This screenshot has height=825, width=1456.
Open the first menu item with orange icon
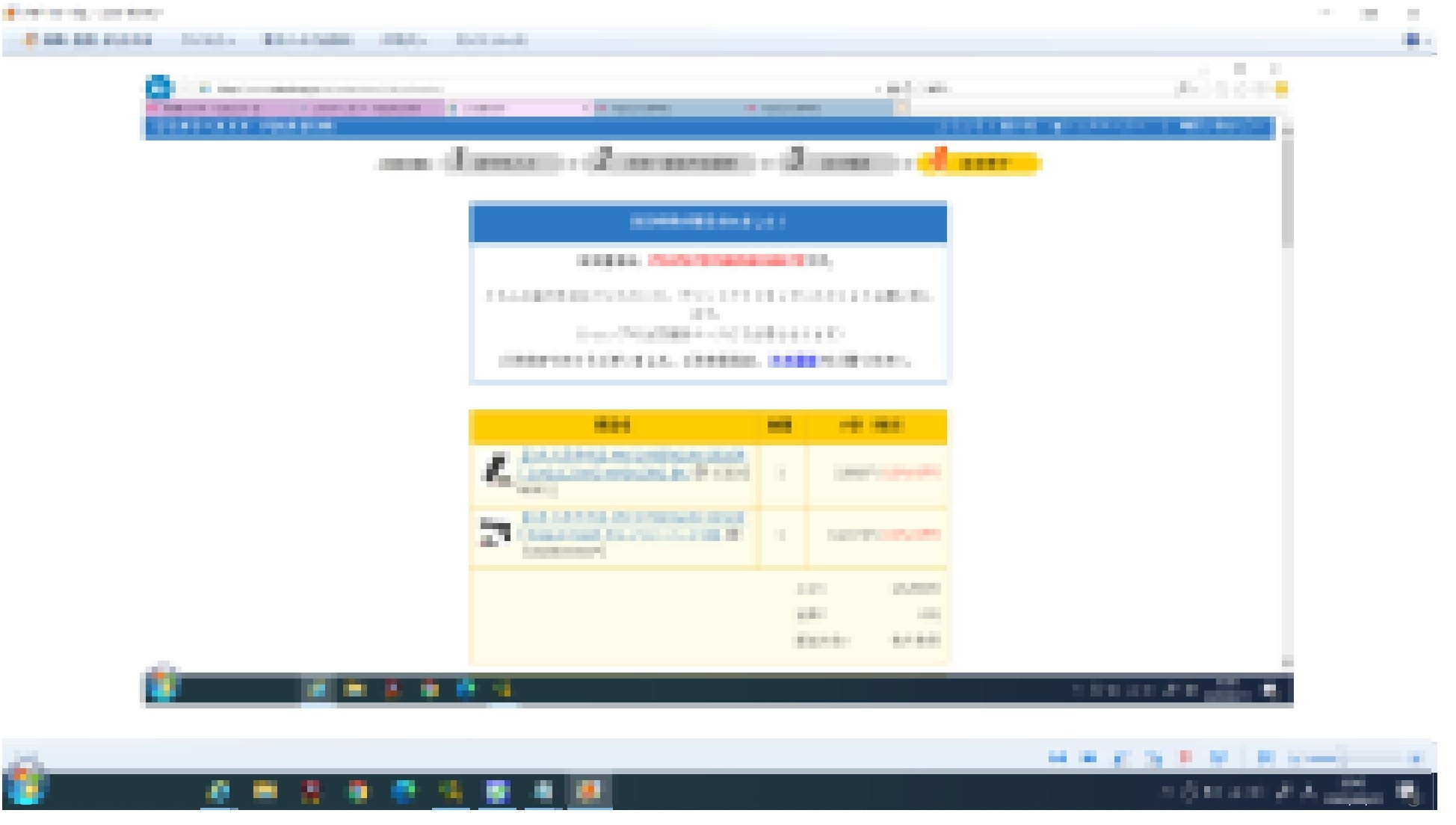pos(90,40)
